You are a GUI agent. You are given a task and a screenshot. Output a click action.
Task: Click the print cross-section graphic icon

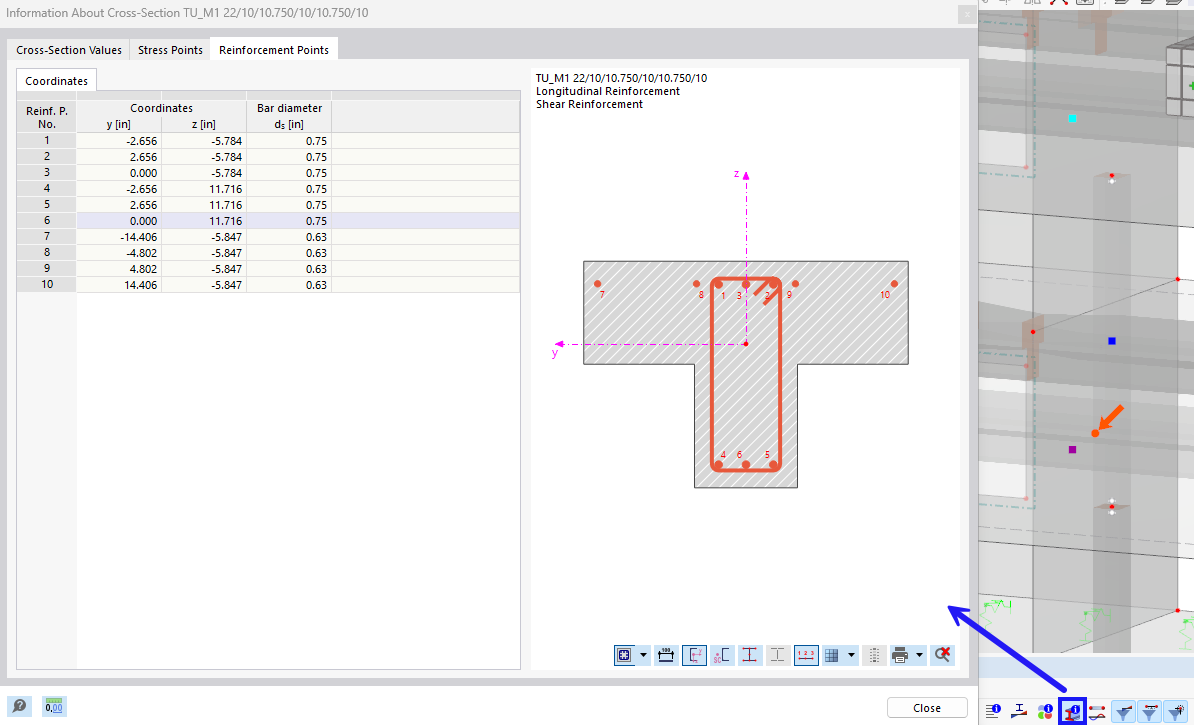(901, 655)
